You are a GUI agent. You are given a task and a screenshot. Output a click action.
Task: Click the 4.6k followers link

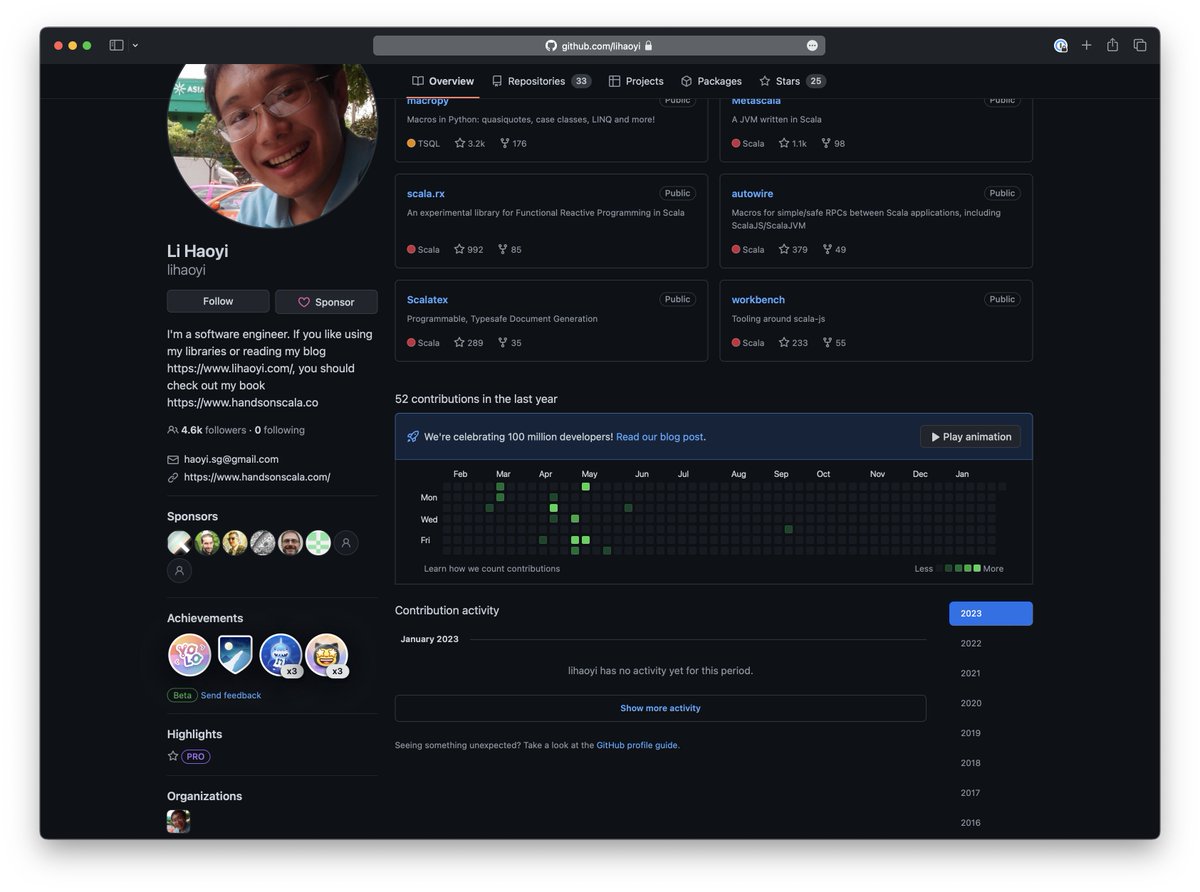pyautogui.click(x=206, y=430)
